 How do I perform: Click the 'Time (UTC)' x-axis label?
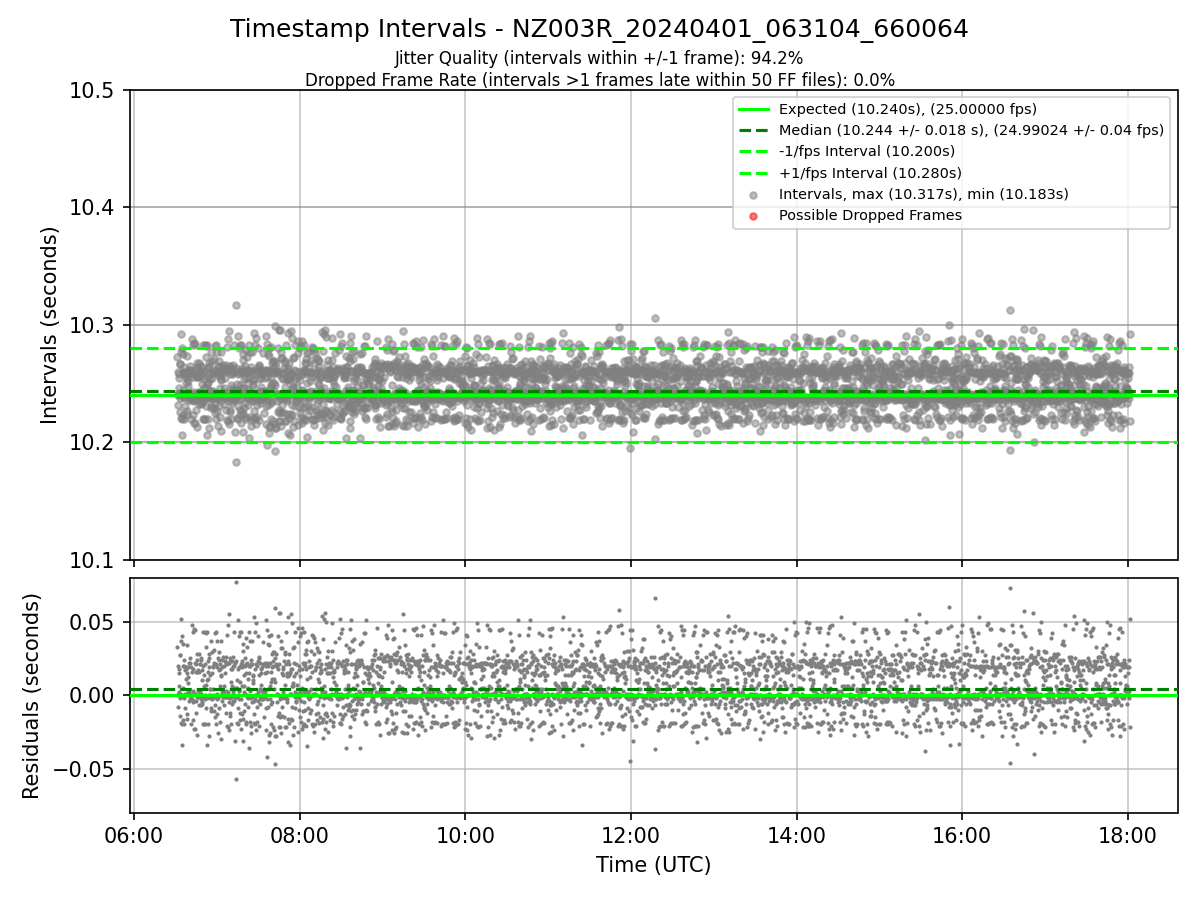(654, 865)
